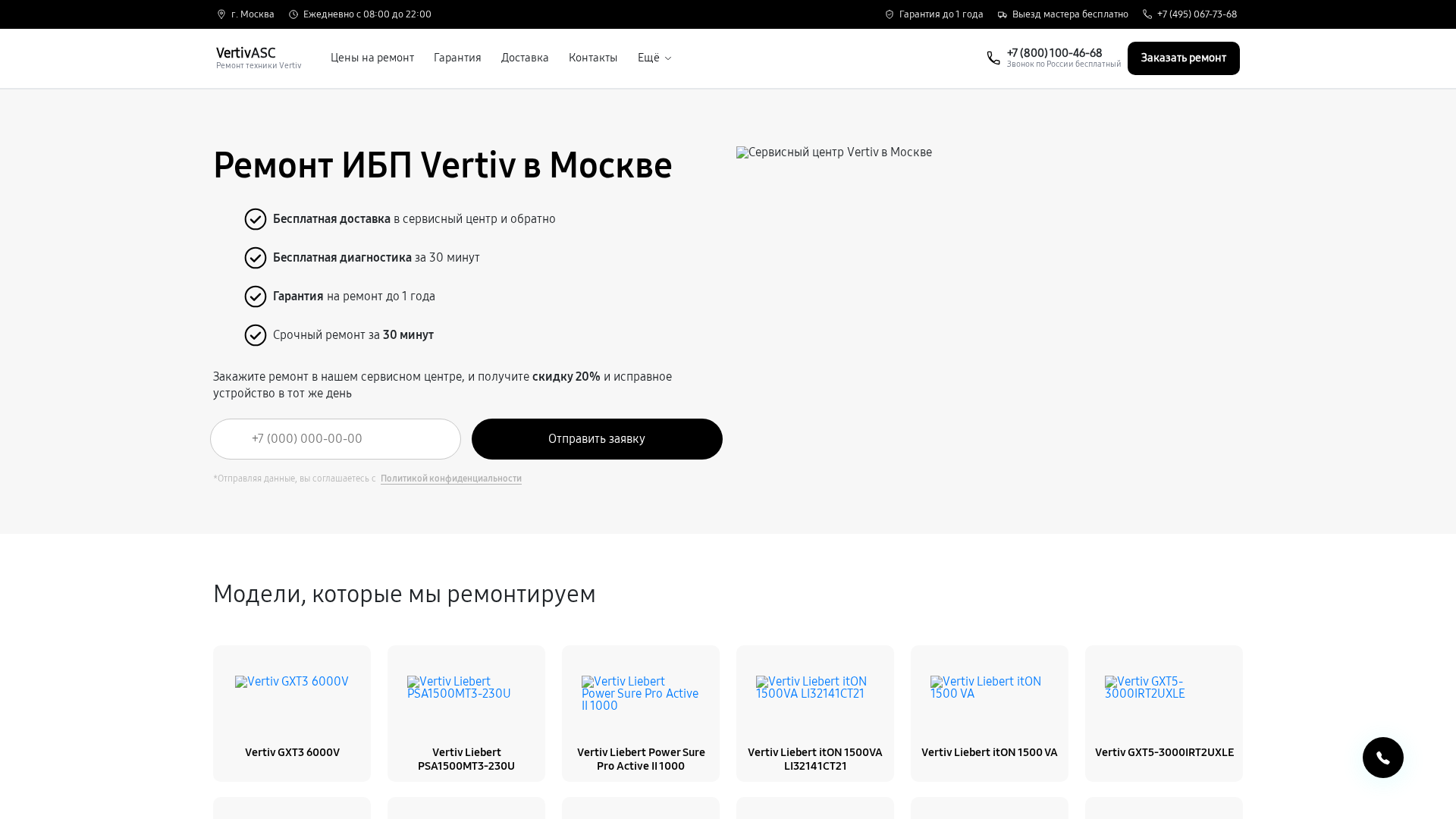Click Модели, которые мы ремонтируем heading
This screenshot has height=819, width=1456.
click(404, 594)
